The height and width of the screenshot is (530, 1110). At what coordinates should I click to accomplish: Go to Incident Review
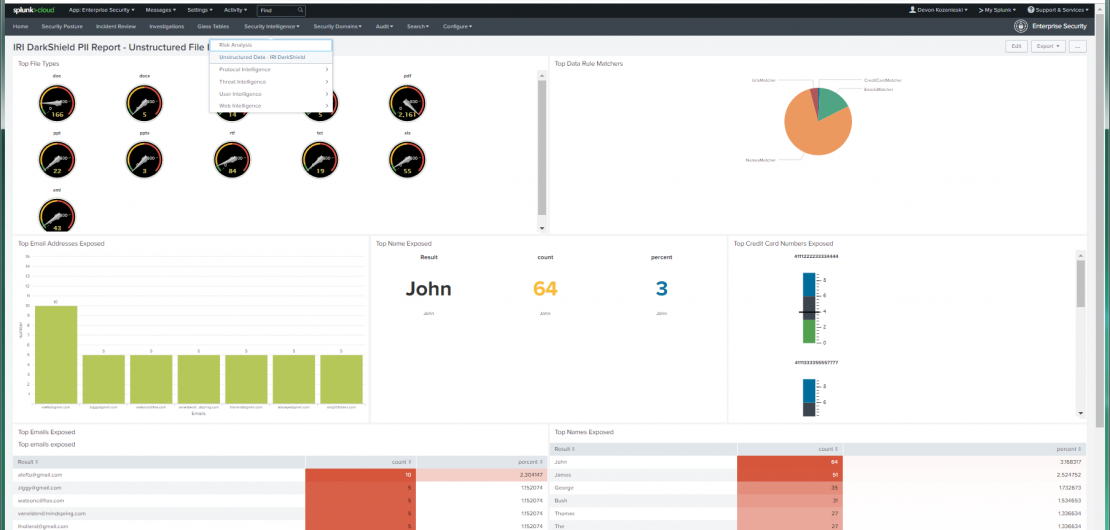pos(116,26)
